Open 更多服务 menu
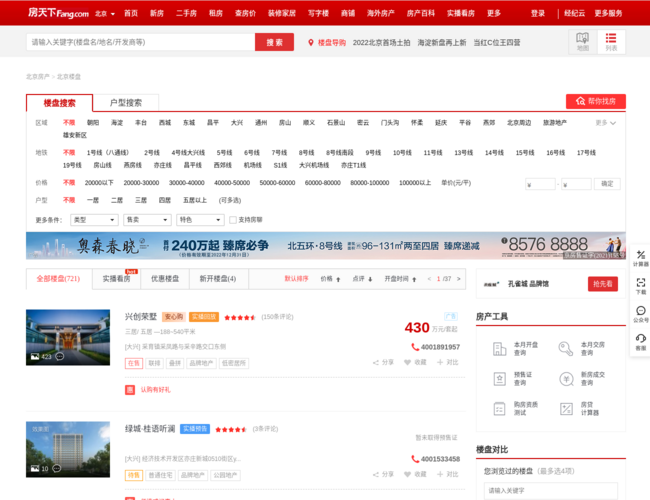 (x=608, y=13)
